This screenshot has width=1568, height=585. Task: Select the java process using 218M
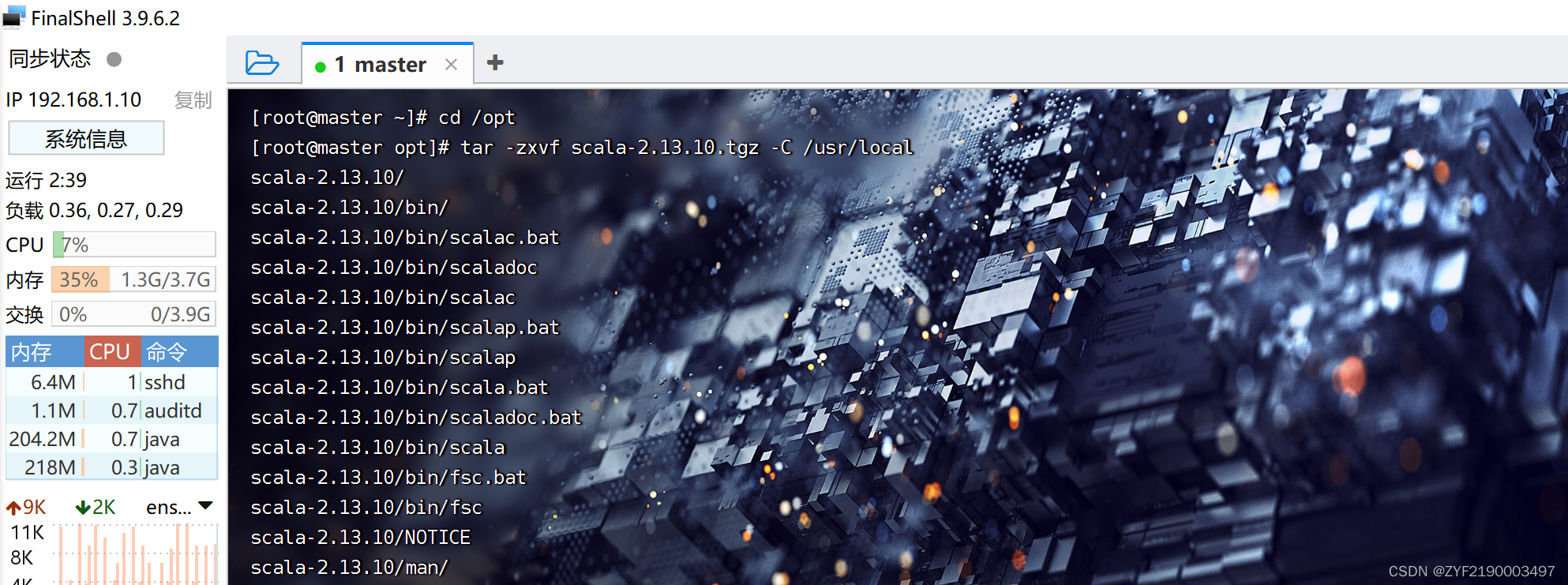tap(111, 467)
